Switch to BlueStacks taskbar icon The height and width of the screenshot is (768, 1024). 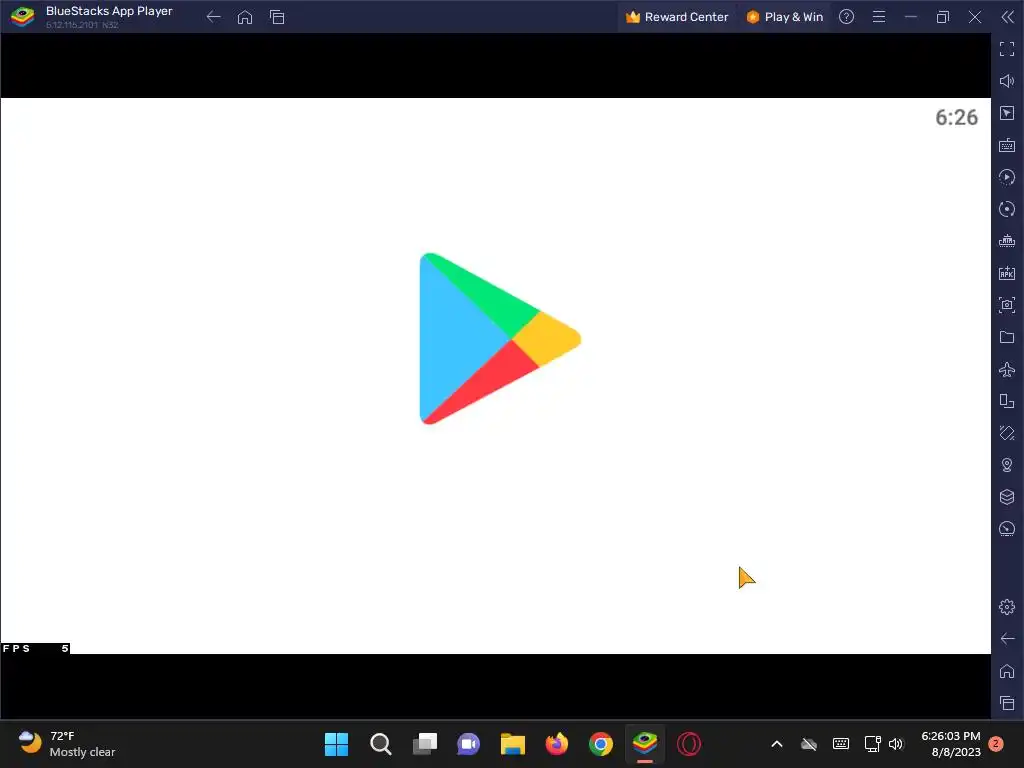[645, 744]
